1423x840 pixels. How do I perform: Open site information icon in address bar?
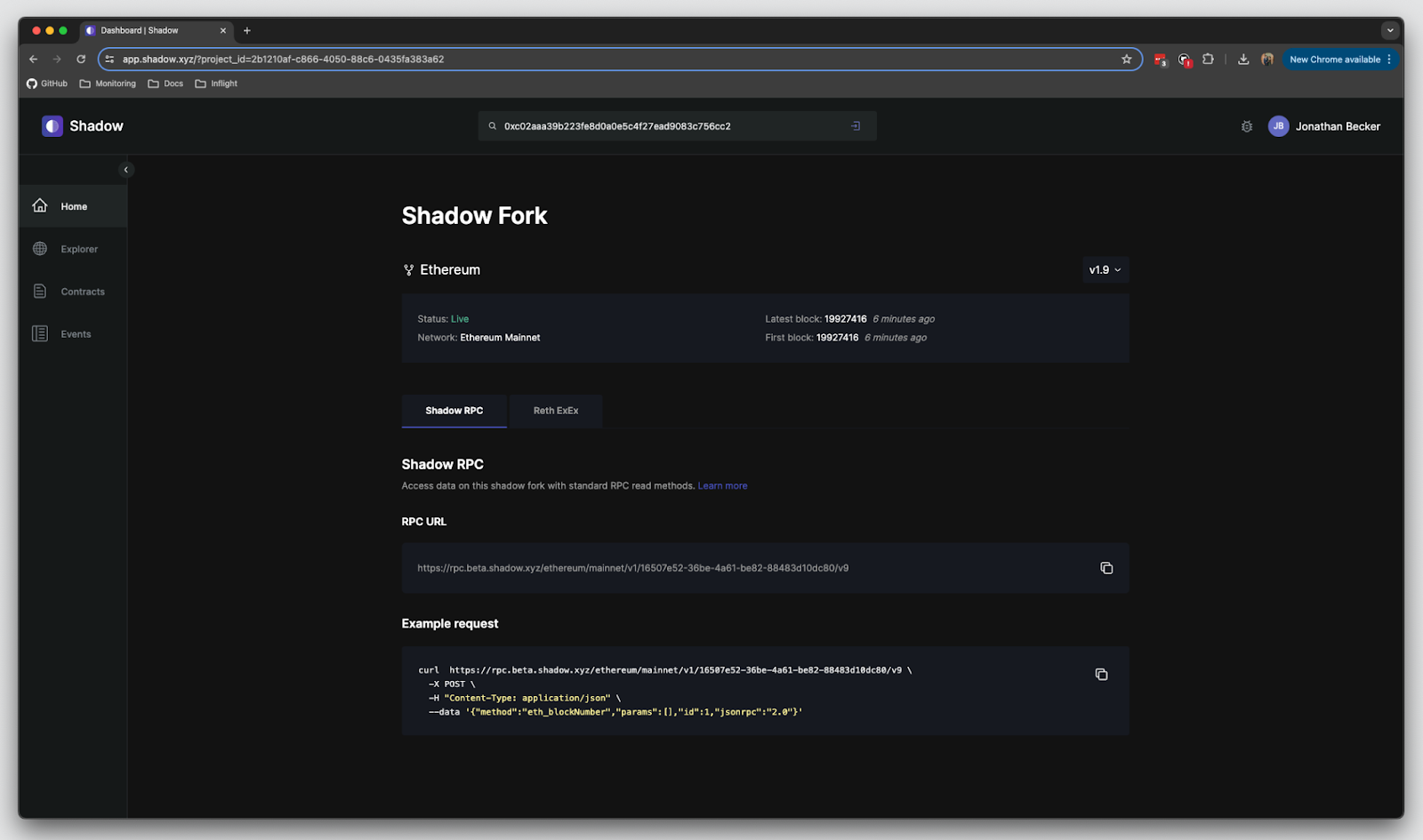click(x=109, y=60)
